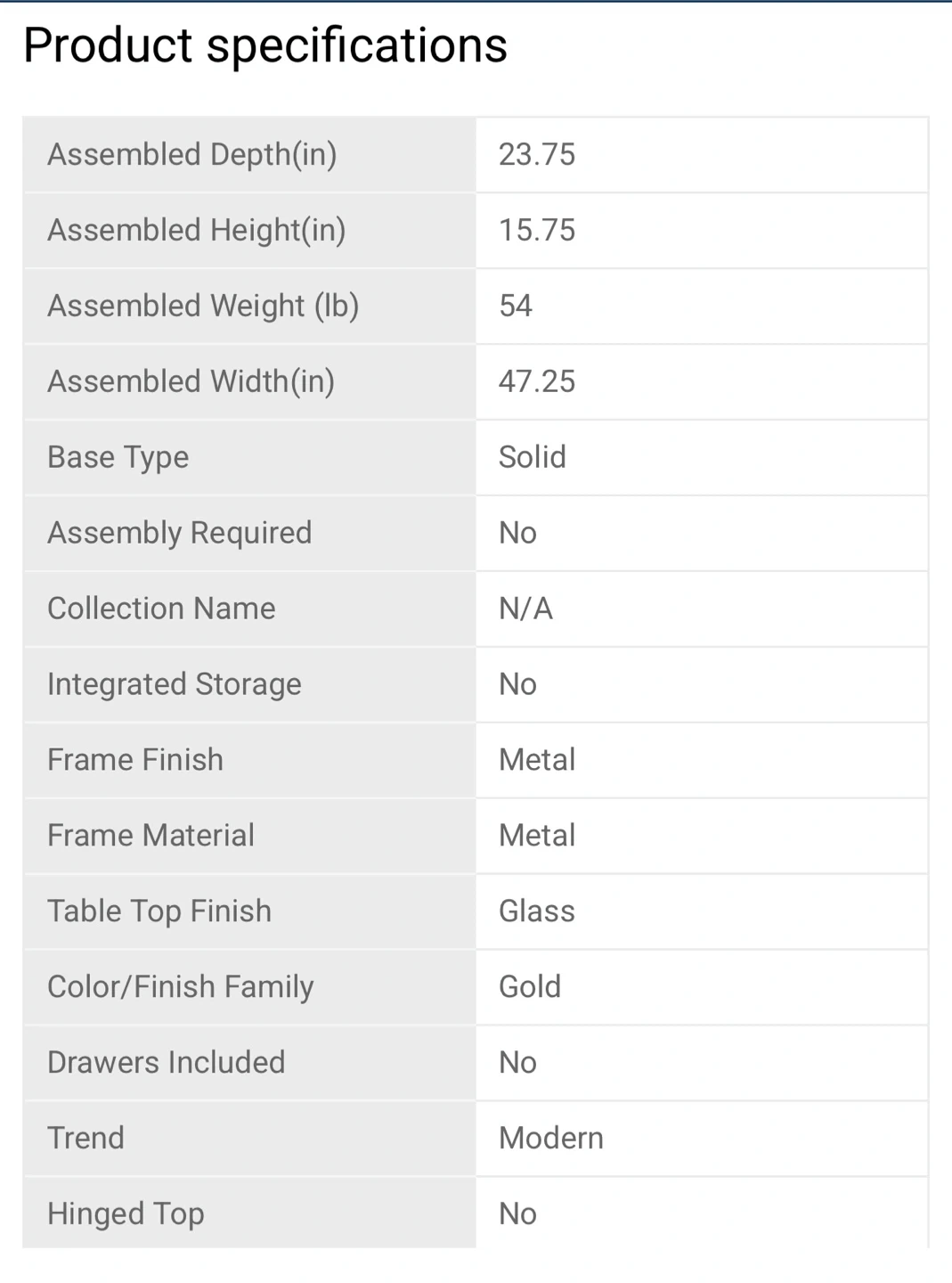Select the Assembled Depth(in) label
Image resolution: width=952 pixels, height=1283 pixels.
point(191,155)
